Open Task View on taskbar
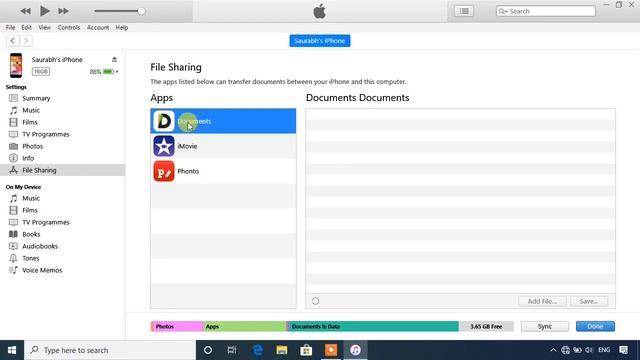The width and height of the screenshot is (640, 360). [x=232, y=350]
